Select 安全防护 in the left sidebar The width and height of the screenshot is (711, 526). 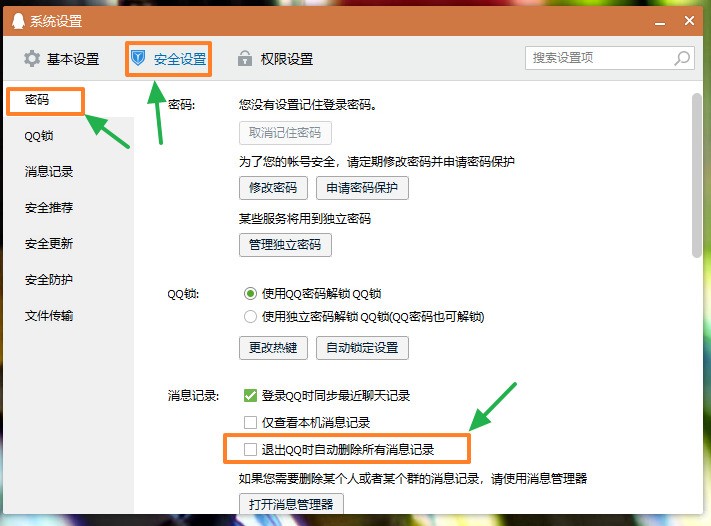click(49, 279)
